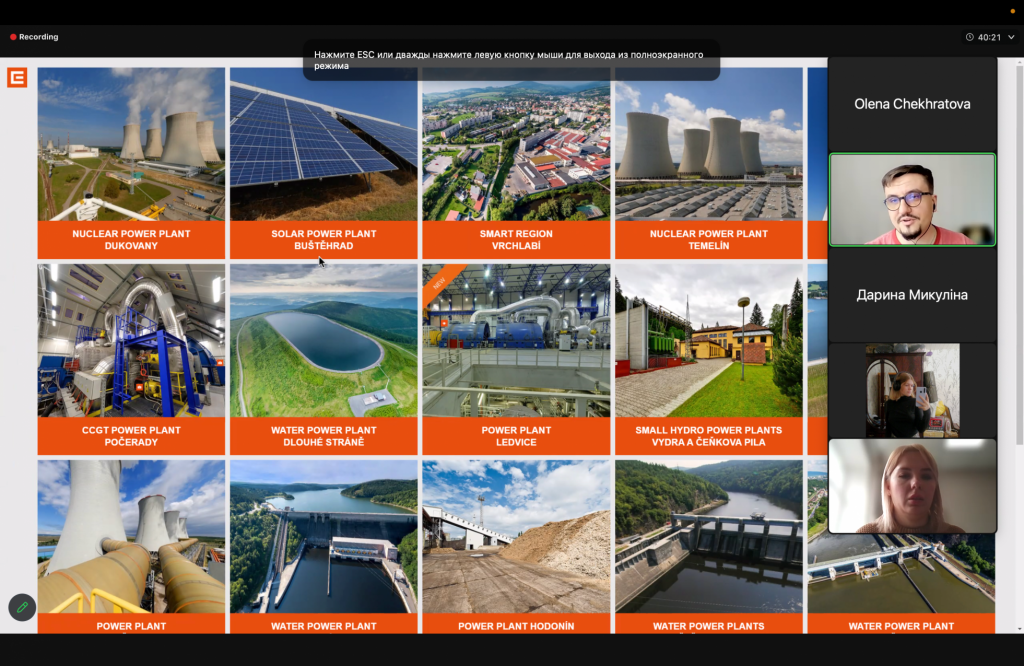Open Solar Power Plant Buštěhrad card
1024x666 pixels.
(x=324, y=163)
